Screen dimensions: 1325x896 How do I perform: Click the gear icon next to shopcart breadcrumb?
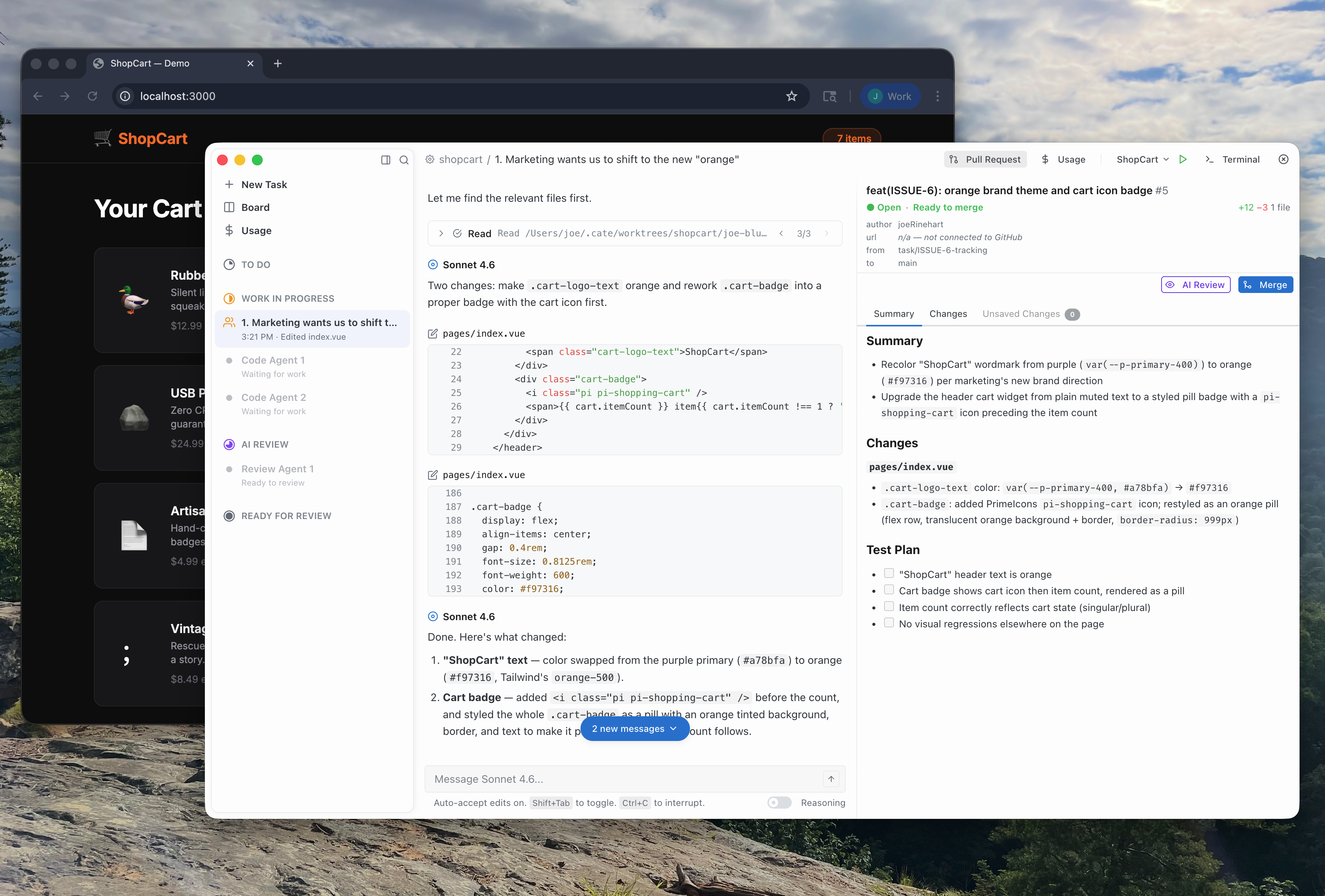[x=430, y=160]
